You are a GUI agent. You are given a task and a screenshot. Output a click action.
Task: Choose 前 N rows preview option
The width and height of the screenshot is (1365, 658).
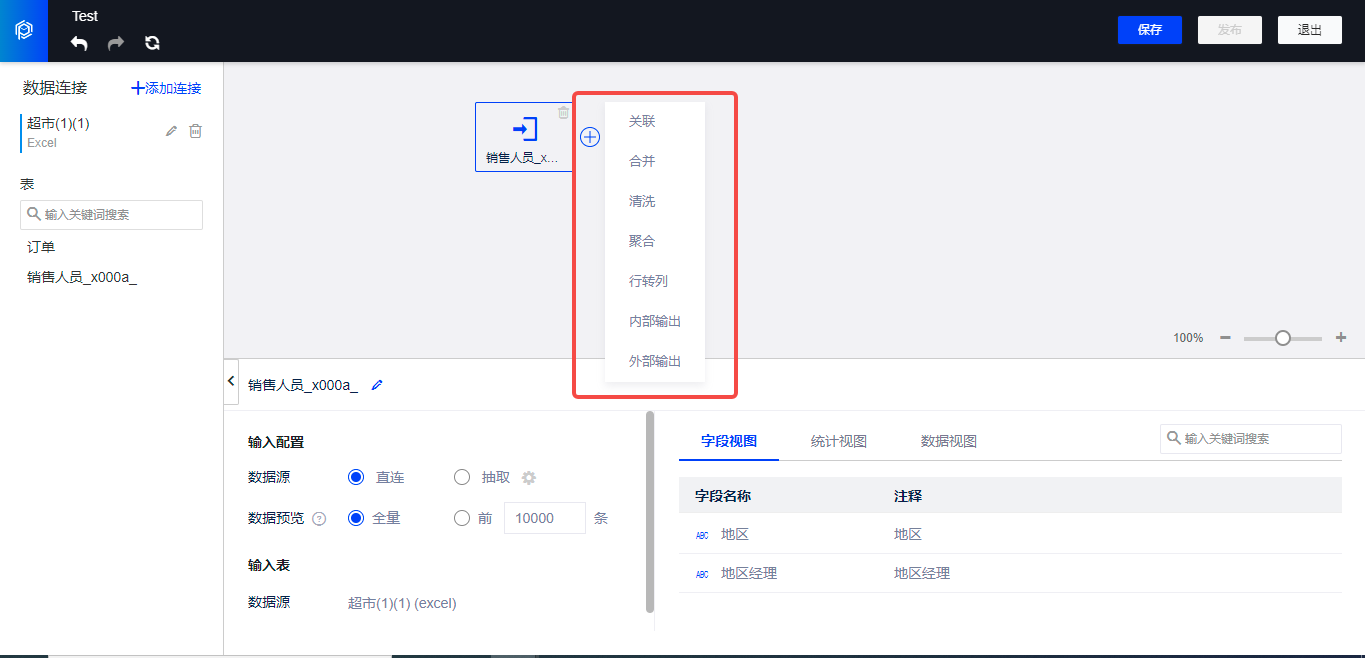pos(462,518)
